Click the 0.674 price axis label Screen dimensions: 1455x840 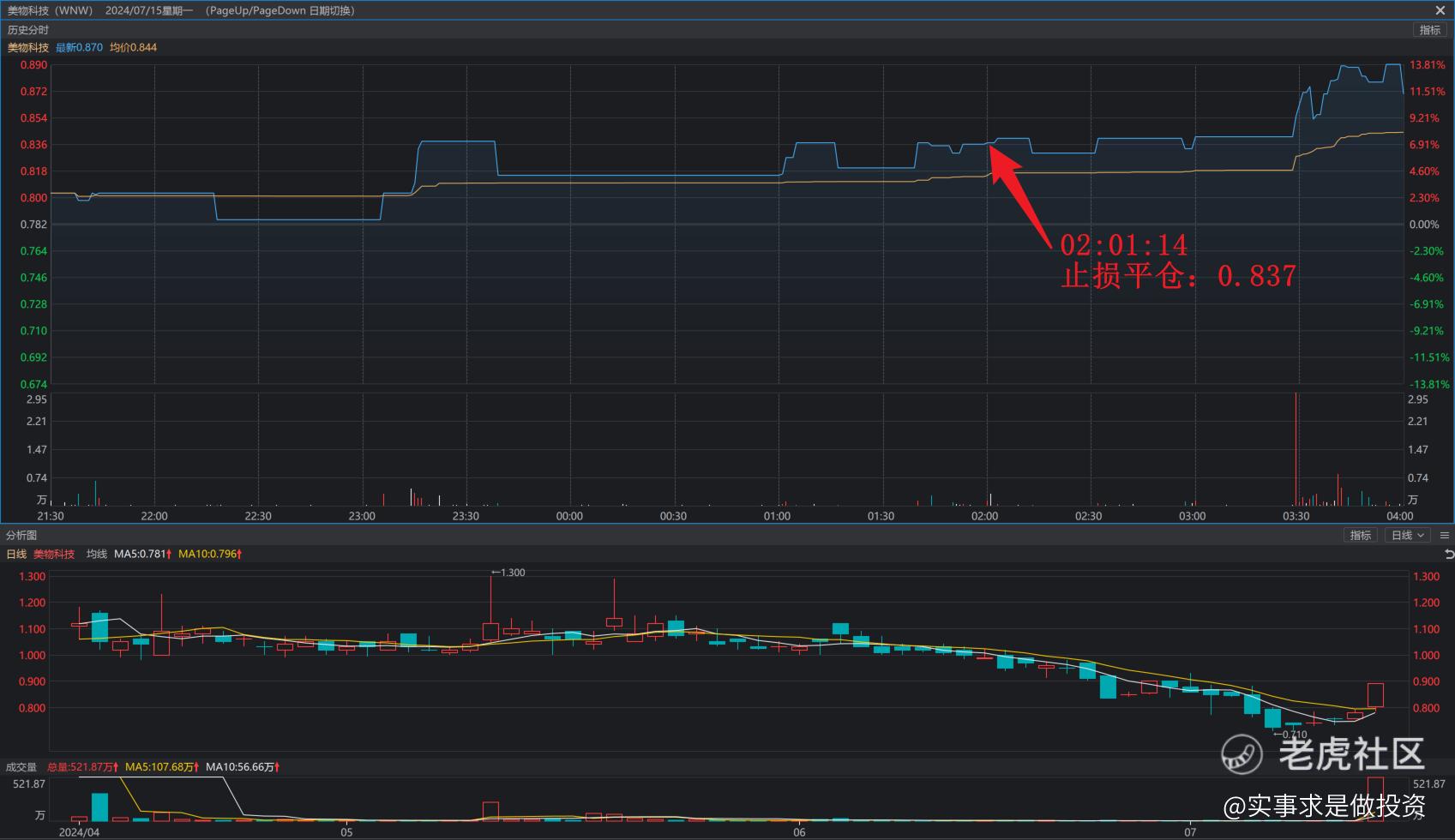point(33,384)
